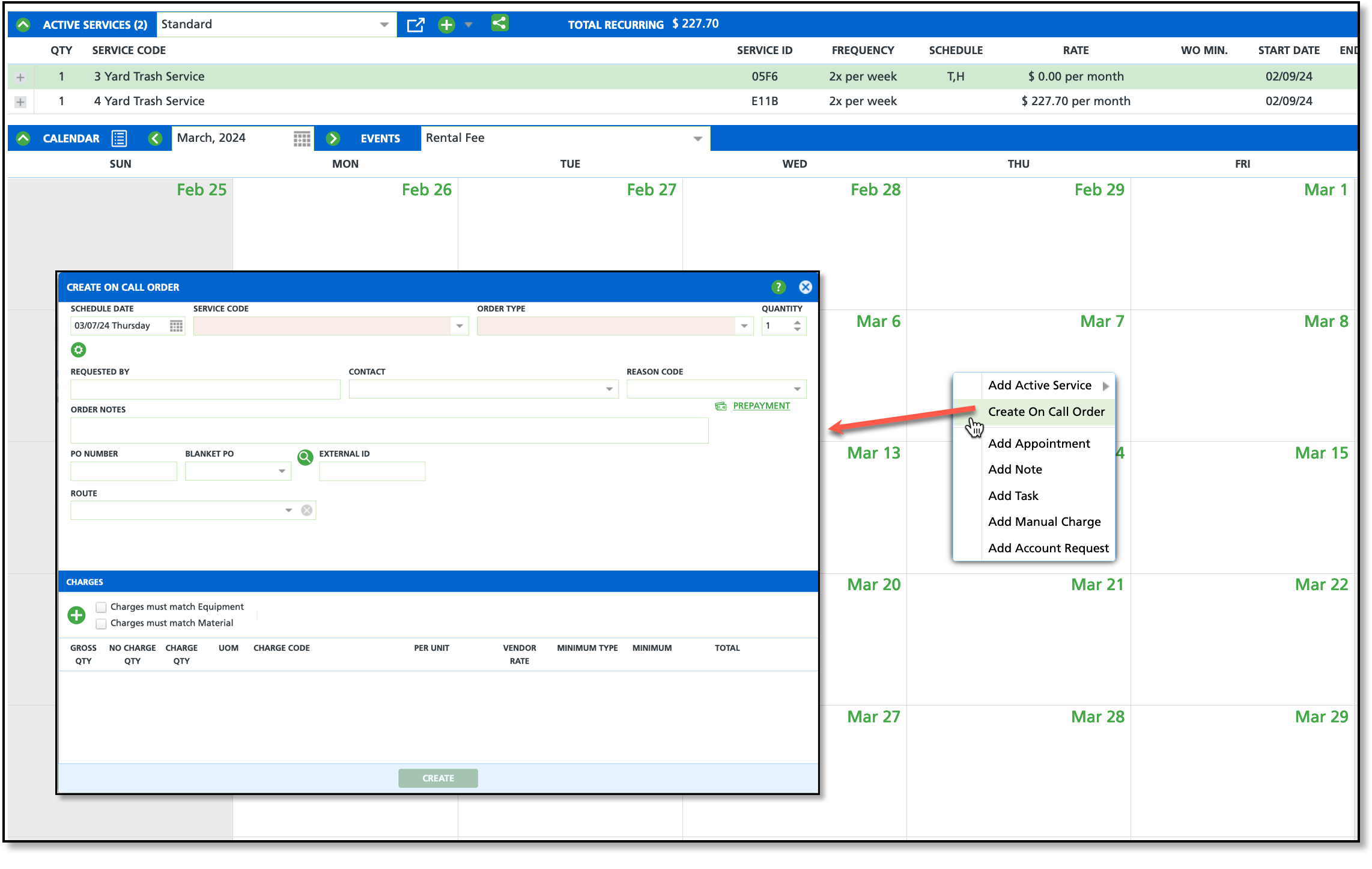Click green gear icon under Schedule Date
This screenshot has width=1372, height=869.
point(78,350)
